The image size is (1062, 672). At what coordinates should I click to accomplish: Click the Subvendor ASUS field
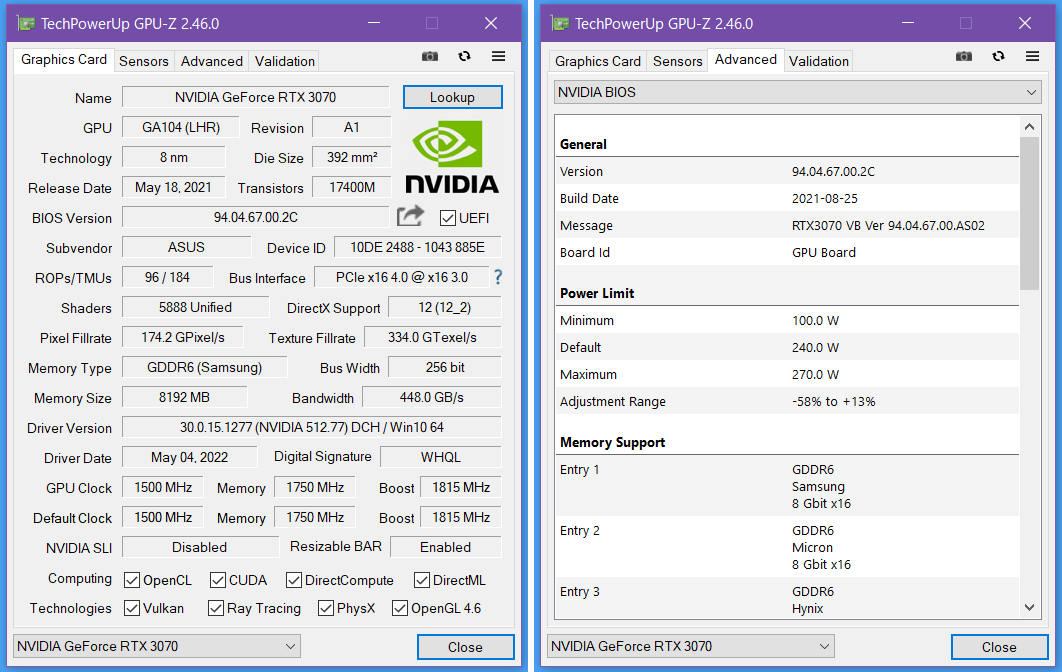click(186, 247)
